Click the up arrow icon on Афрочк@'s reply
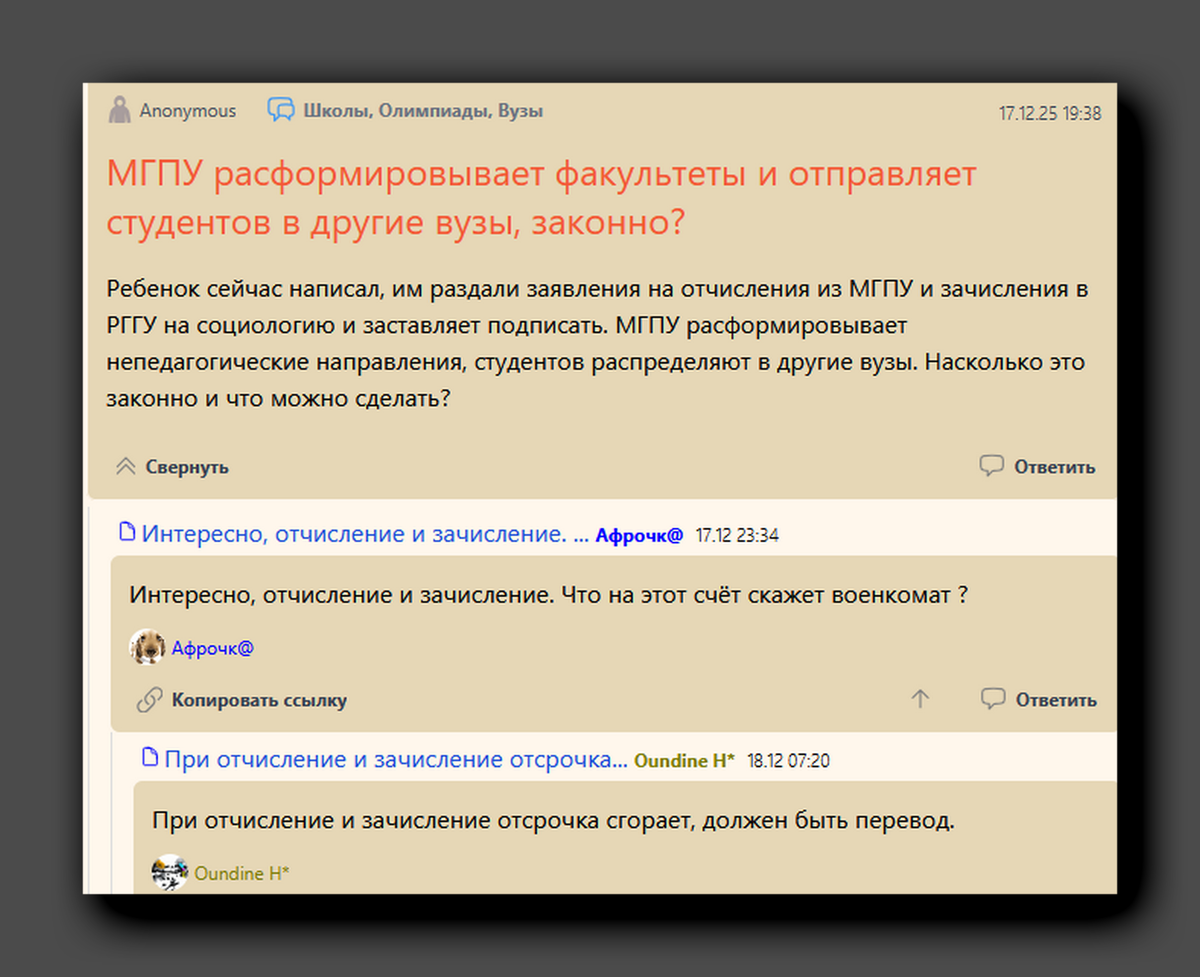 [x=919, y=700]
